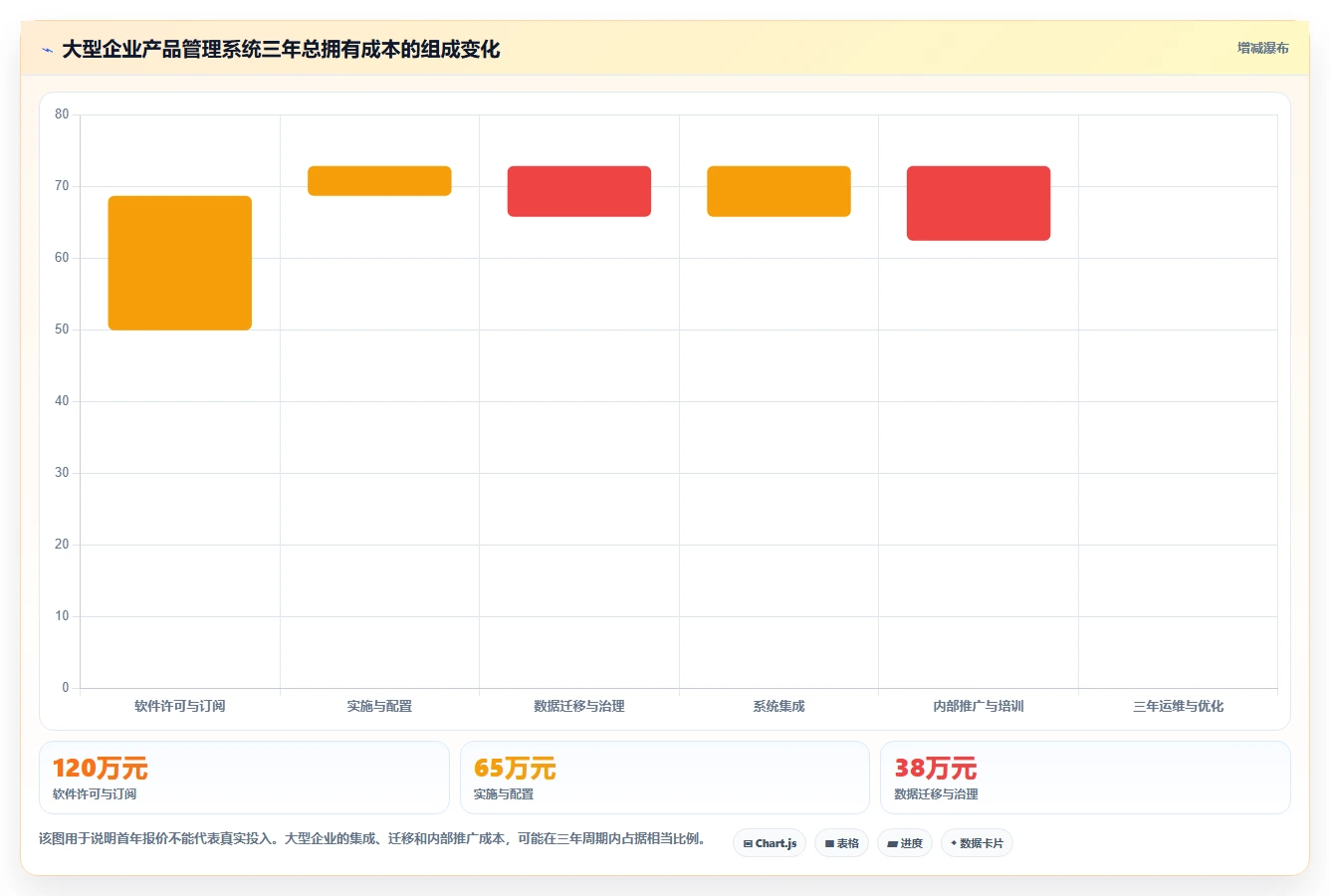The height and width of the screenshot is (896, 1330).
Task: Click the y-axis value 80
Action: [x=62, y=114]
